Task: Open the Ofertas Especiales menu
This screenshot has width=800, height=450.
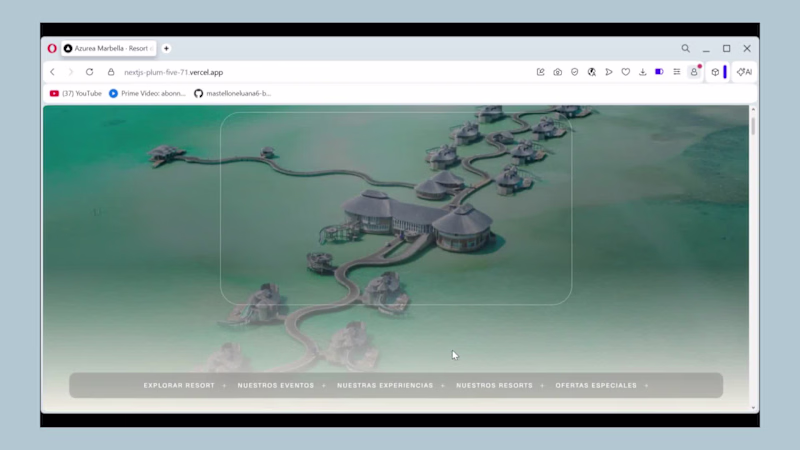Action: point(596,385)
